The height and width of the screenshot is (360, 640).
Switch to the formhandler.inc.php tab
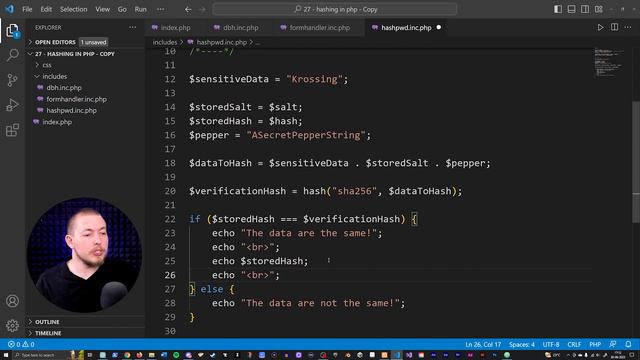[x=320, y=27]
